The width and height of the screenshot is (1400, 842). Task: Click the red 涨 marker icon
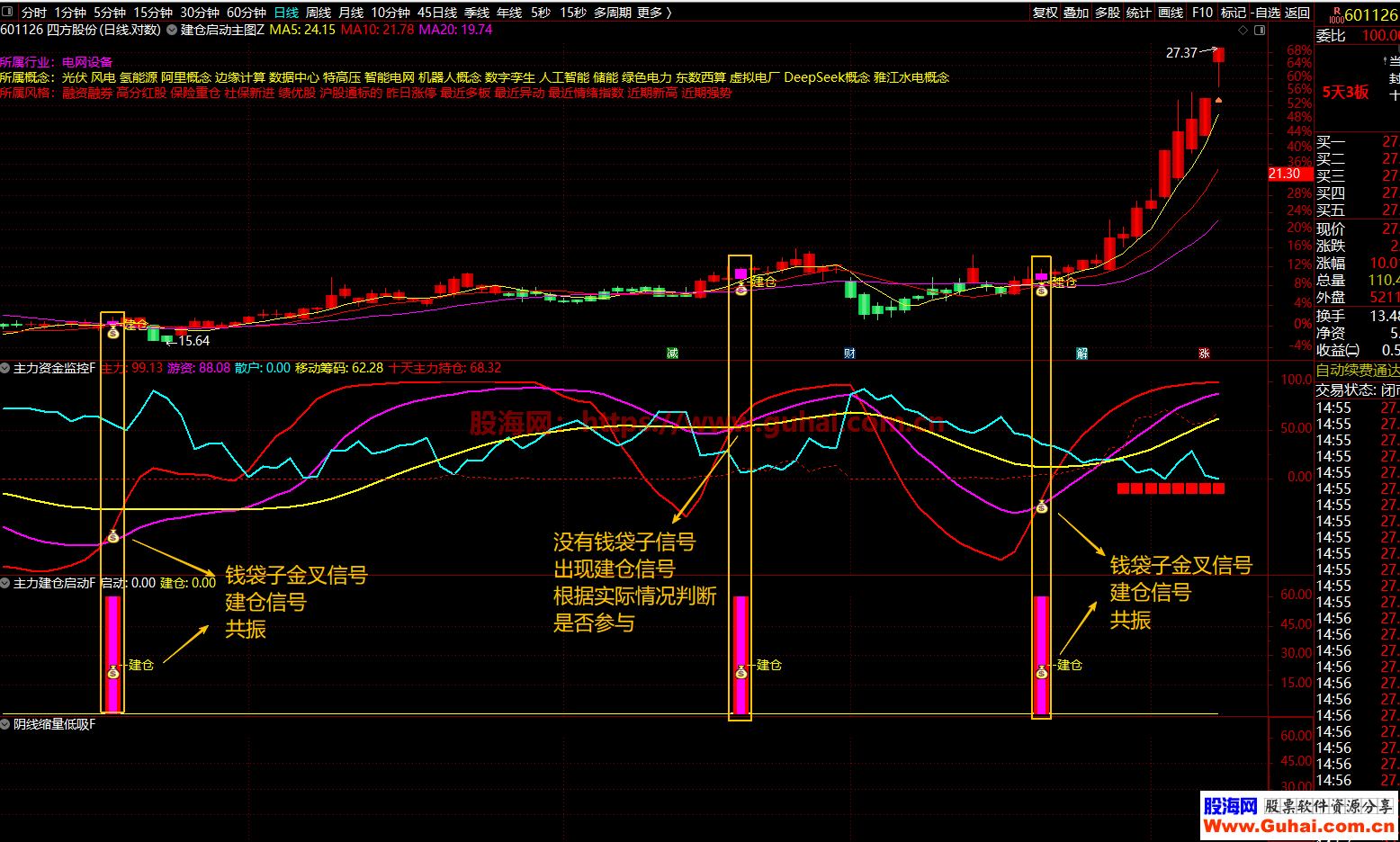pos(1204,354)
